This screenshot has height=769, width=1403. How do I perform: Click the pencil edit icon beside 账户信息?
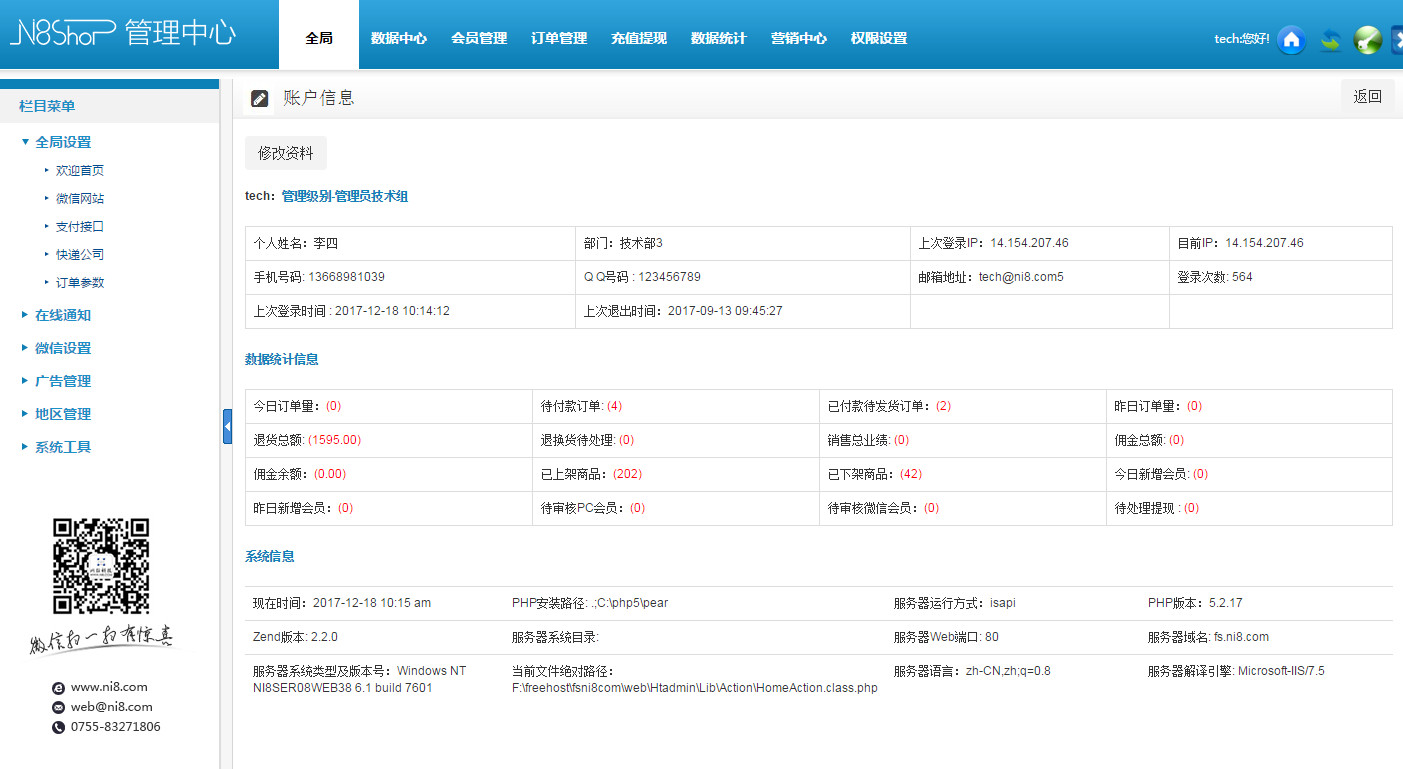[259, 98]
